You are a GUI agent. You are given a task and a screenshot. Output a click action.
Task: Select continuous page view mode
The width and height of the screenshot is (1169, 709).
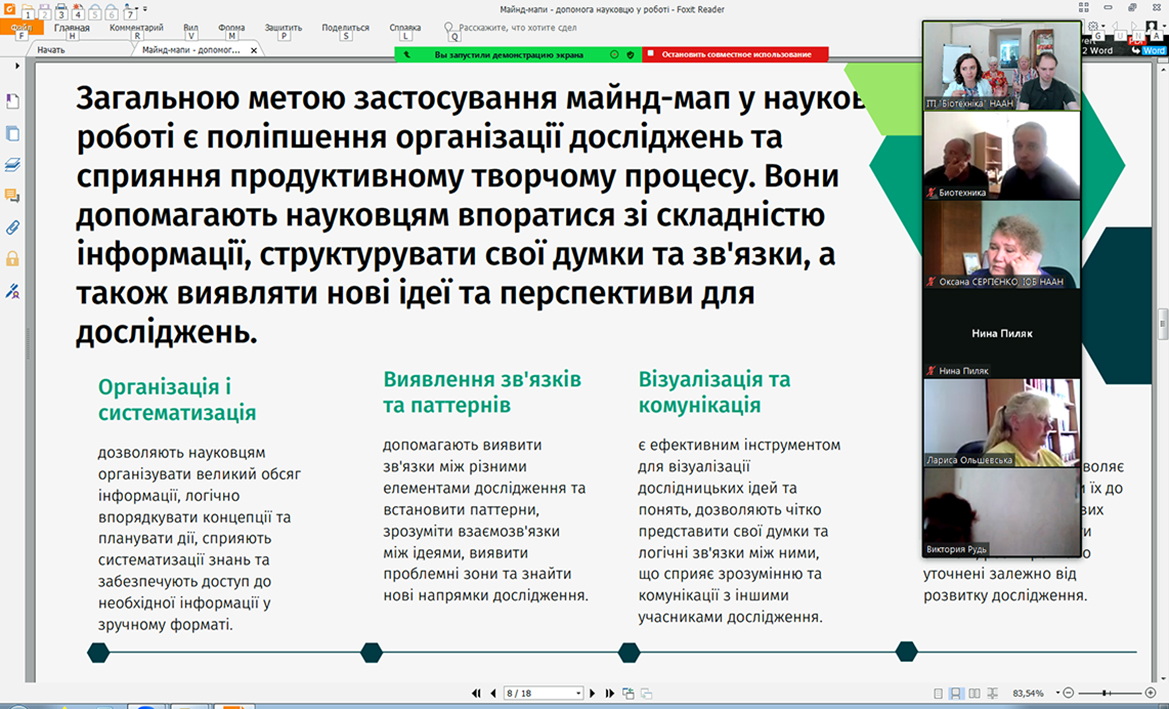coord(955,693)
